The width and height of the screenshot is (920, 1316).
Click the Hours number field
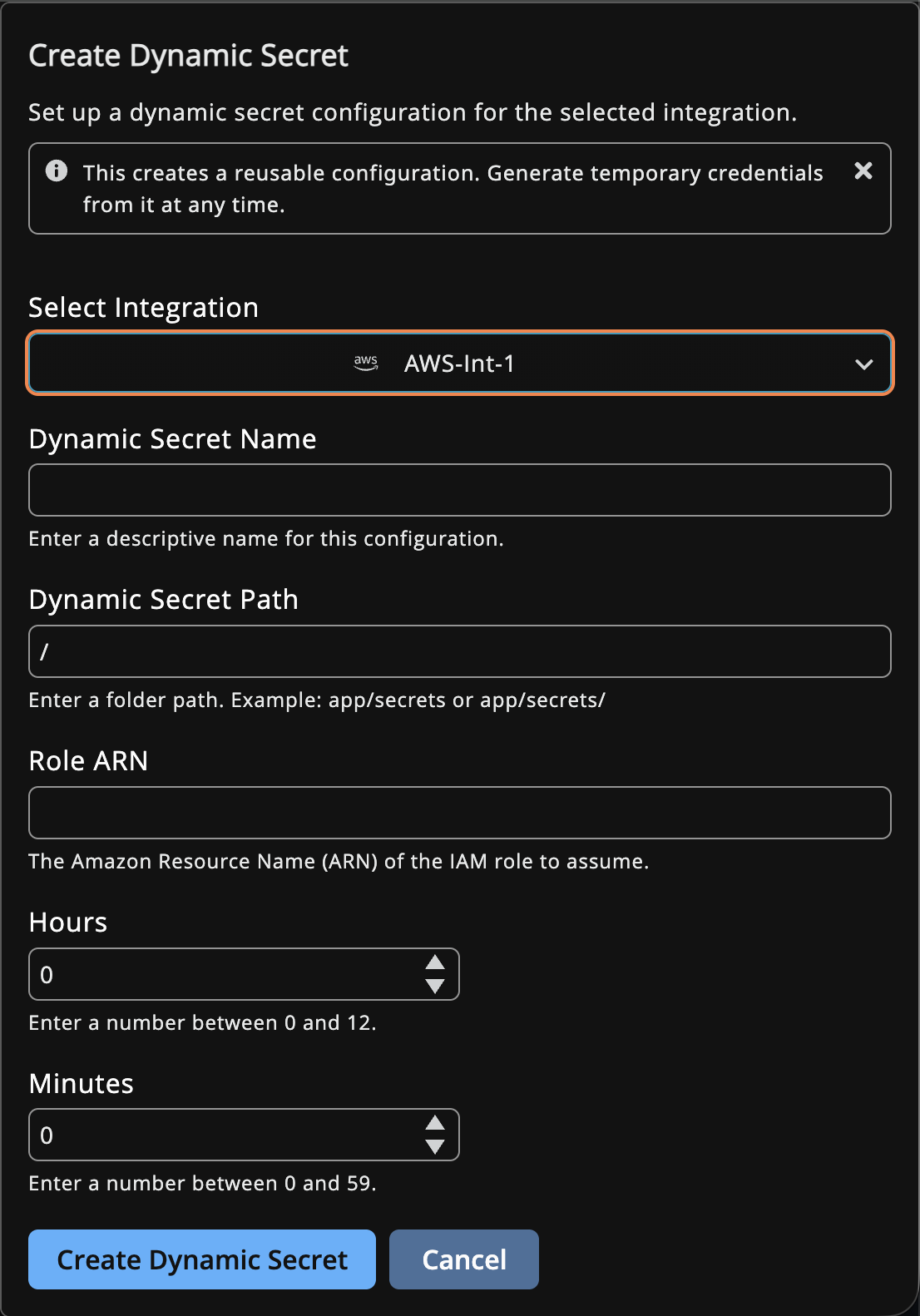pos(244,974)
